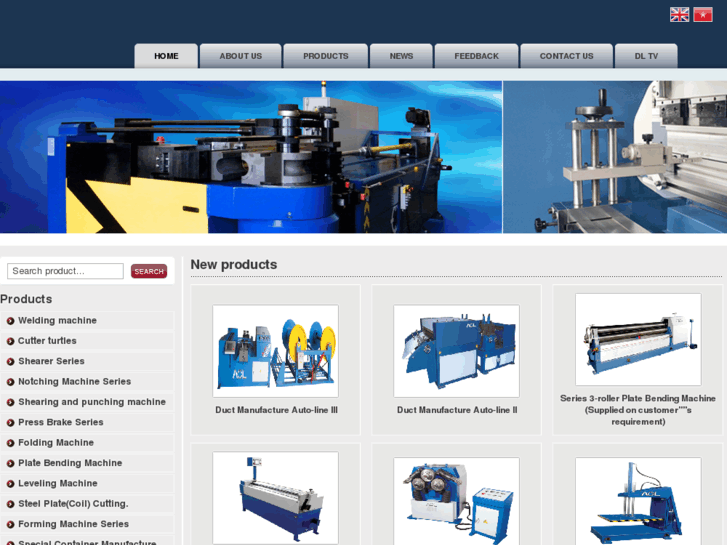Screen dimensions: 727x545
Task: Click bullet icon beside Press Brake Series
Action: point(10,423)
